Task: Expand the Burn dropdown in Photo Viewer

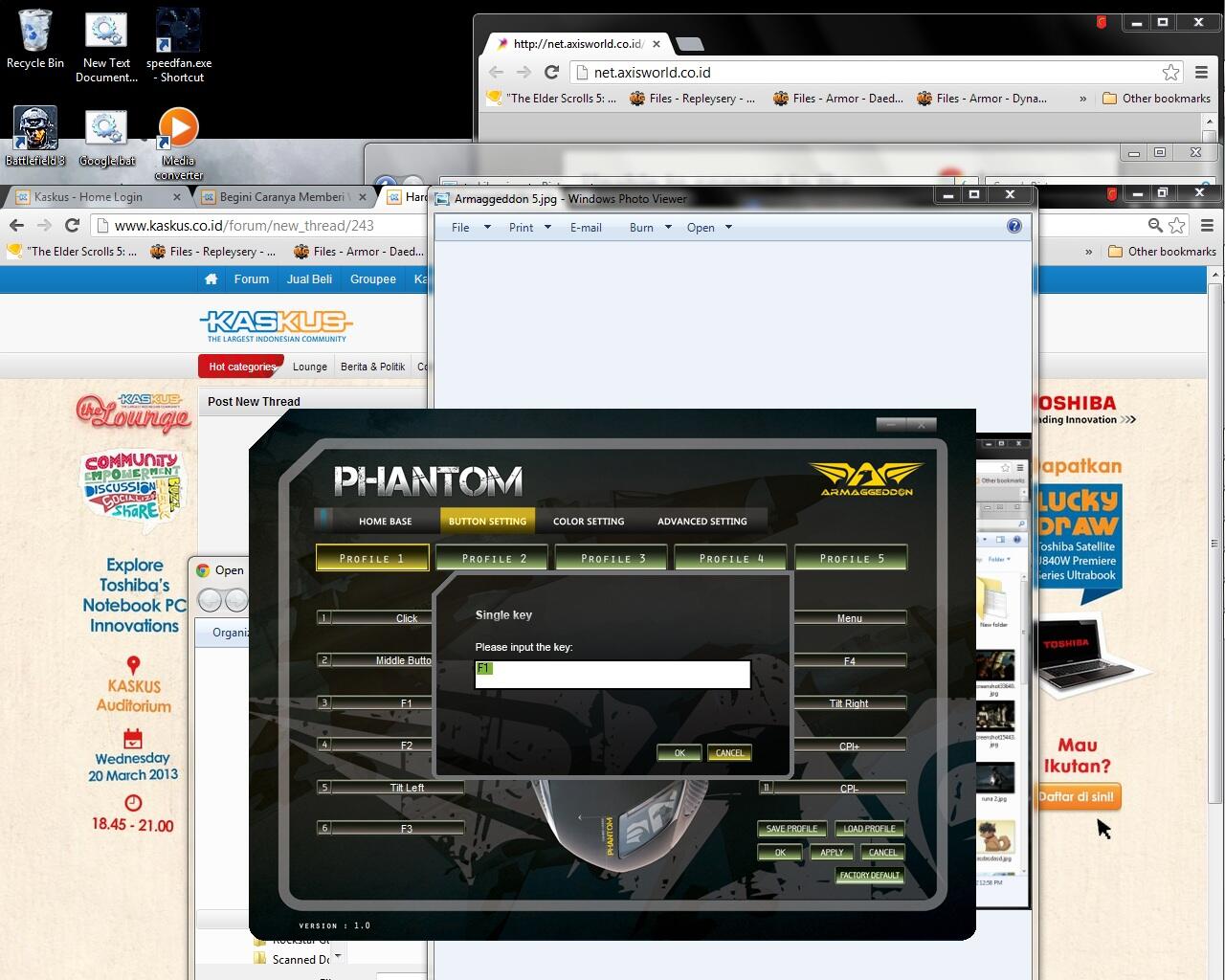Action: [668, 228]
